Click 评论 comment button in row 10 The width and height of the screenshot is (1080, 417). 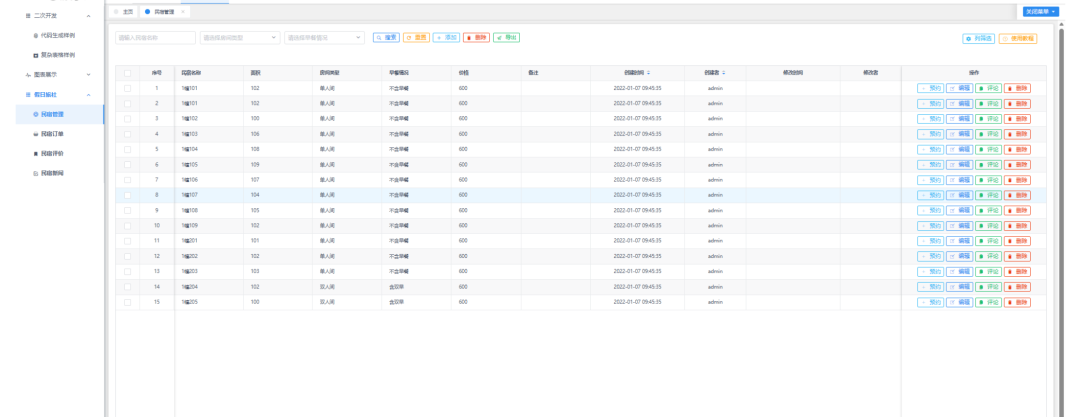988,225
